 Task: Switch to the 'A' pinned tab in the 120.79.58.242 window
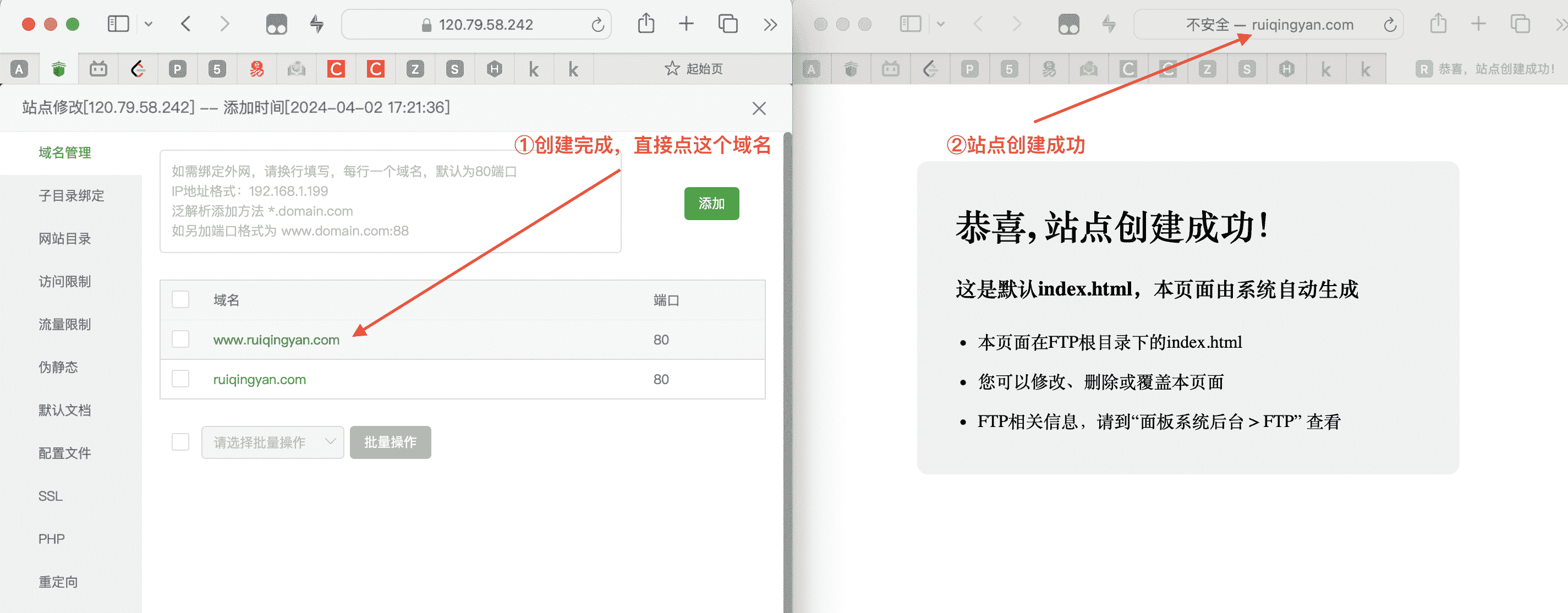(x=19, y=69)
